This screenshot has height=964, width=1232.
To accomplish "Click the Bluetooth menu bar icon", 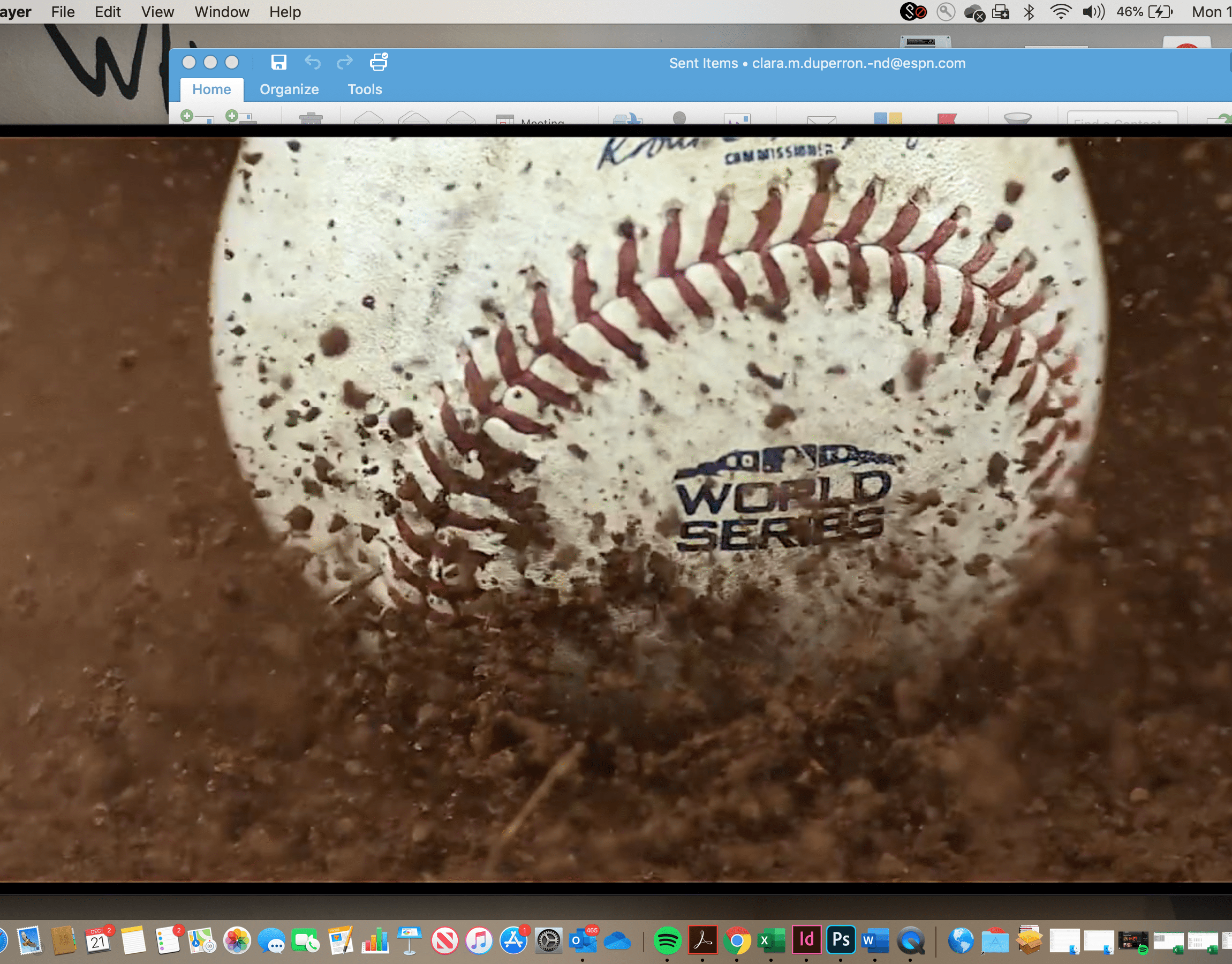I will pos(1029,12).
